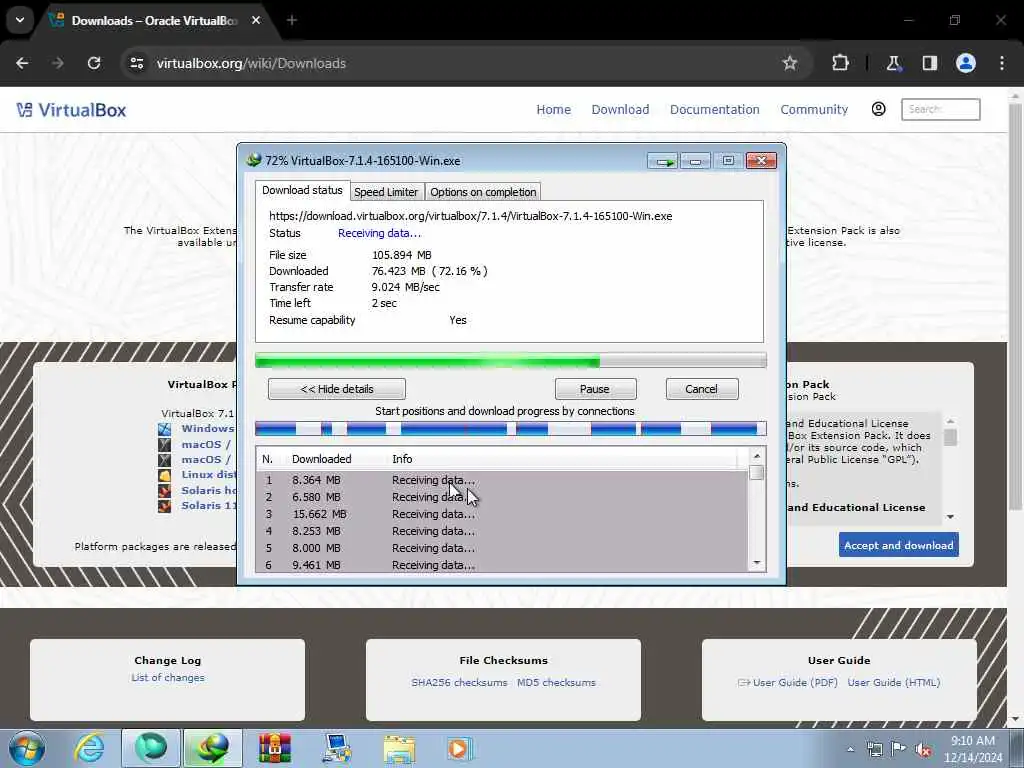The width and height of the screenshot is (1024, 768).
Task: Collapse details with Hide details button
Action: click(336, 389)
